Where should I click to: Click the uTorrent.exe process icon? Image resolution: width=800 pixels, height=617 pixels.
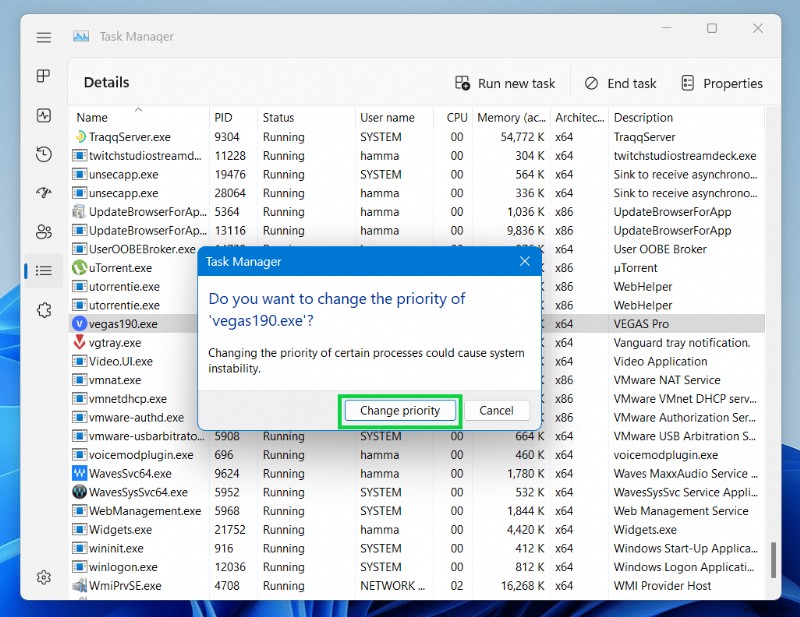[x=81, y=268]
